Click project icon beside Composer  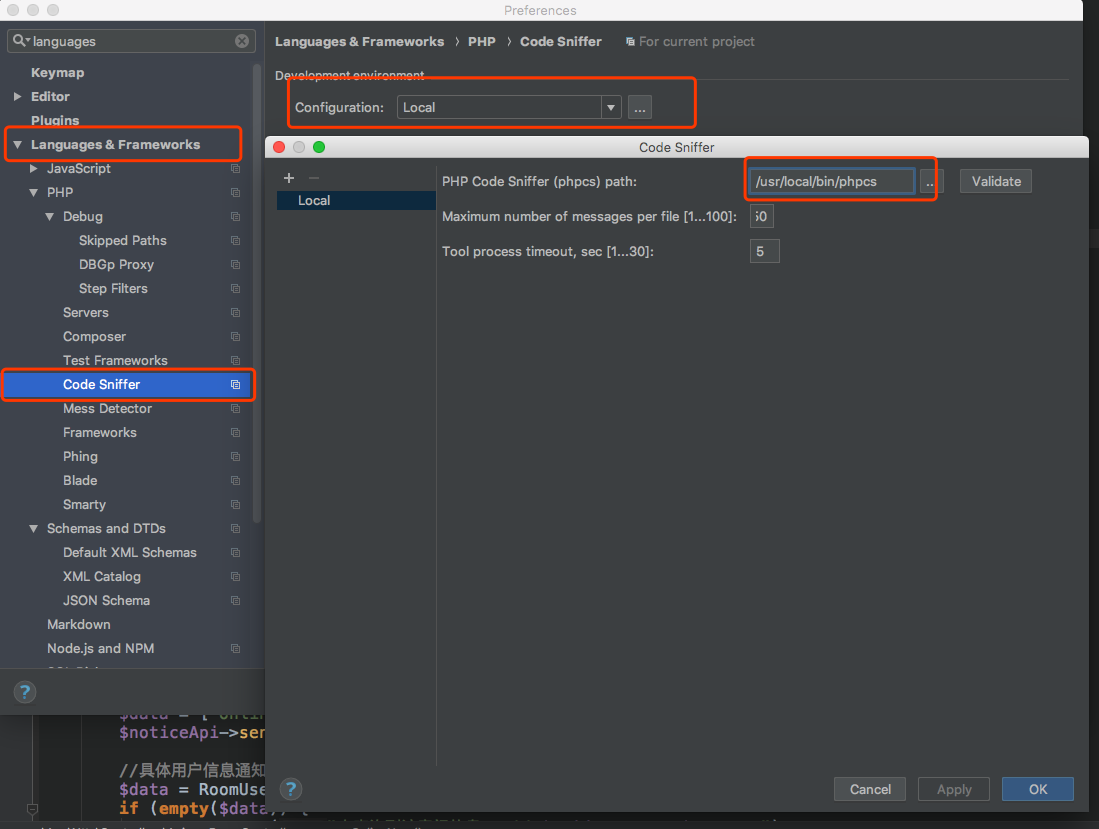[236, 336]
